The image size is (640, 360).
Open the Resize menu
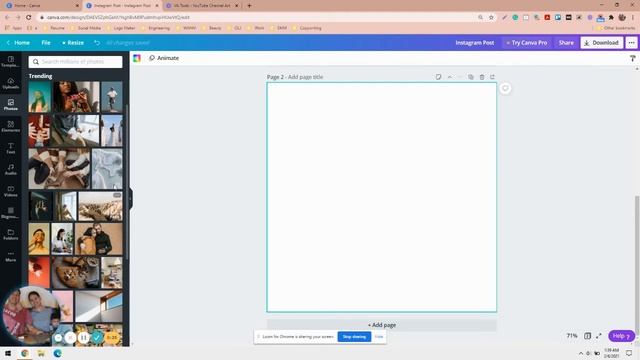73,42
